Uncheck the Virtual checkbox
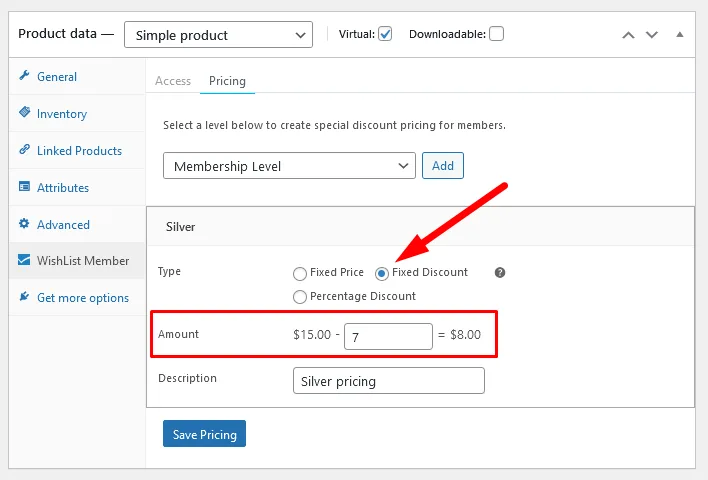708x480 pixels. (385, 34)
